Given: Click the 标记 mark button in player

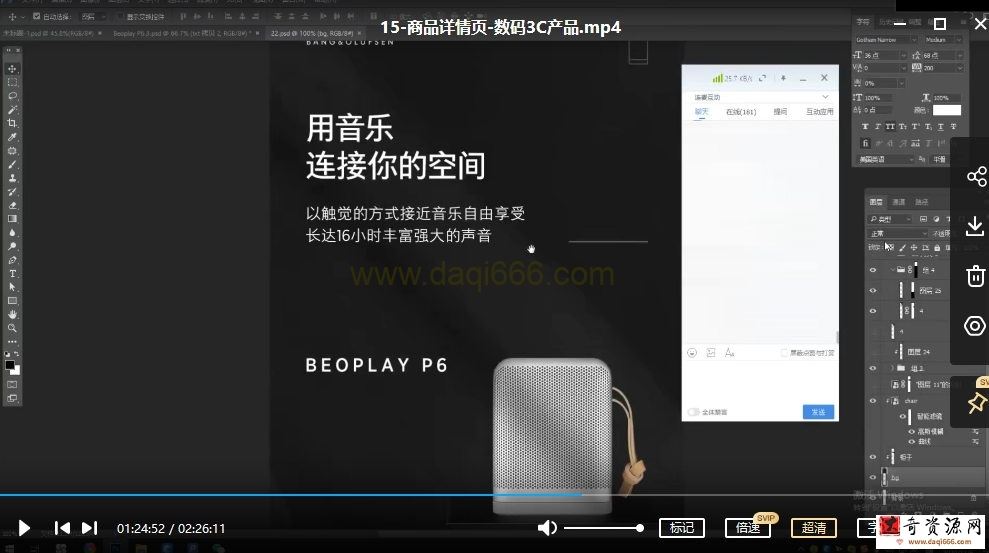Looking at the screenshot, I should (x=682, y=528).
